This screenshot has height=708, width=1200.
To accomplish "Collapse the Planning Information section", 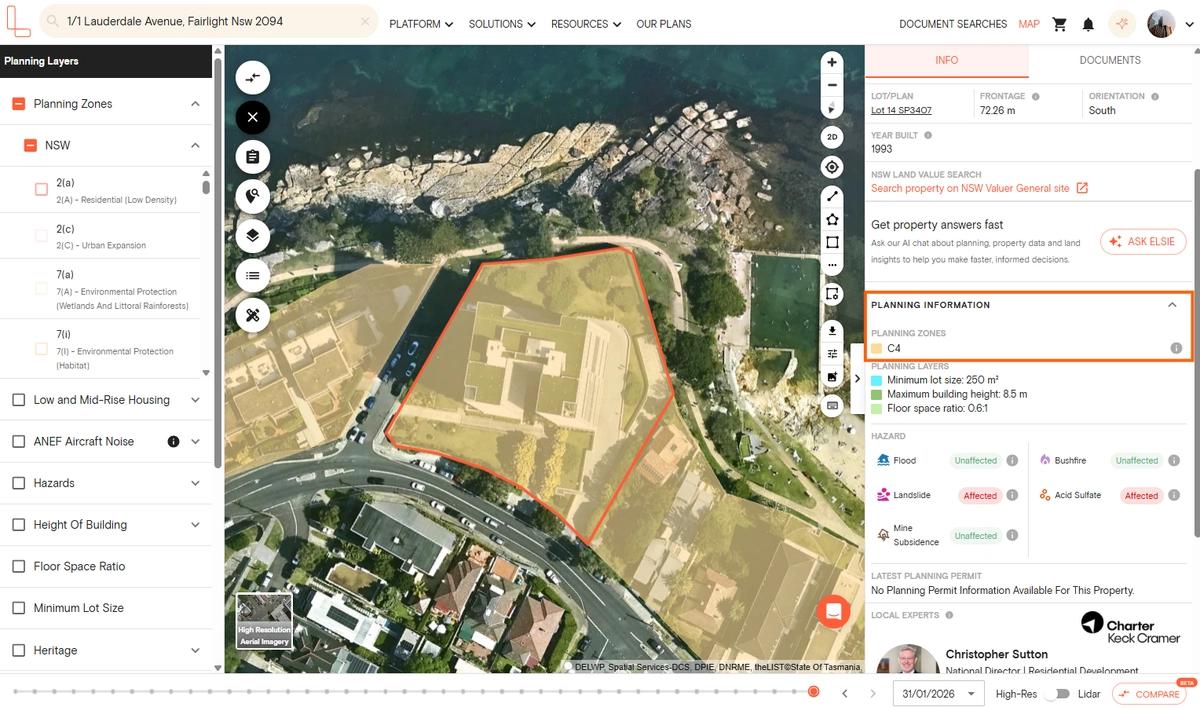I will point(1173,305).
